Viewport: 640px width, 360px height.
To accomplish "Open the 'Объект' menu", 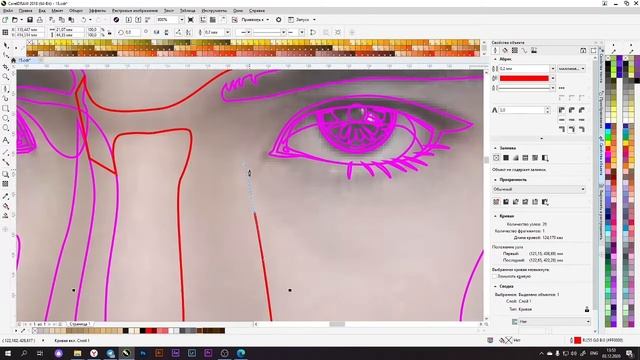I will click(x=76, y=11).
